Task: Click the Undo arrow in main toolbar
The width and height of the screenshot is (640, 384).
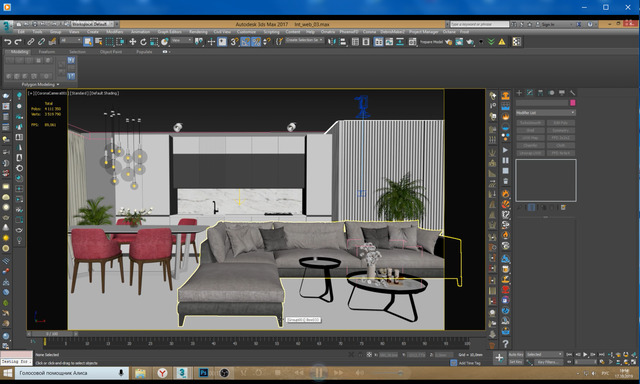Action: point(7,42)
